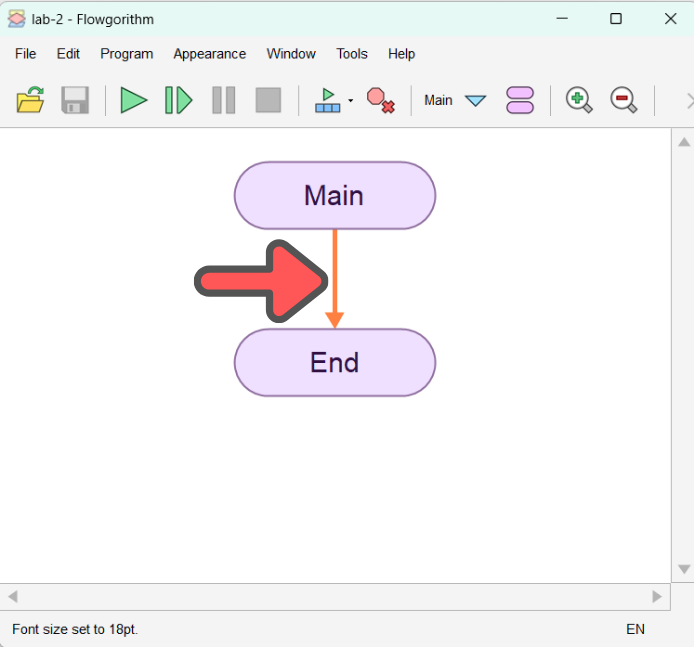Click the 'Font size set to 18pt.' status text
This screenshot has height=648, width=694.
pyautogui.click(x=75, y=629)
